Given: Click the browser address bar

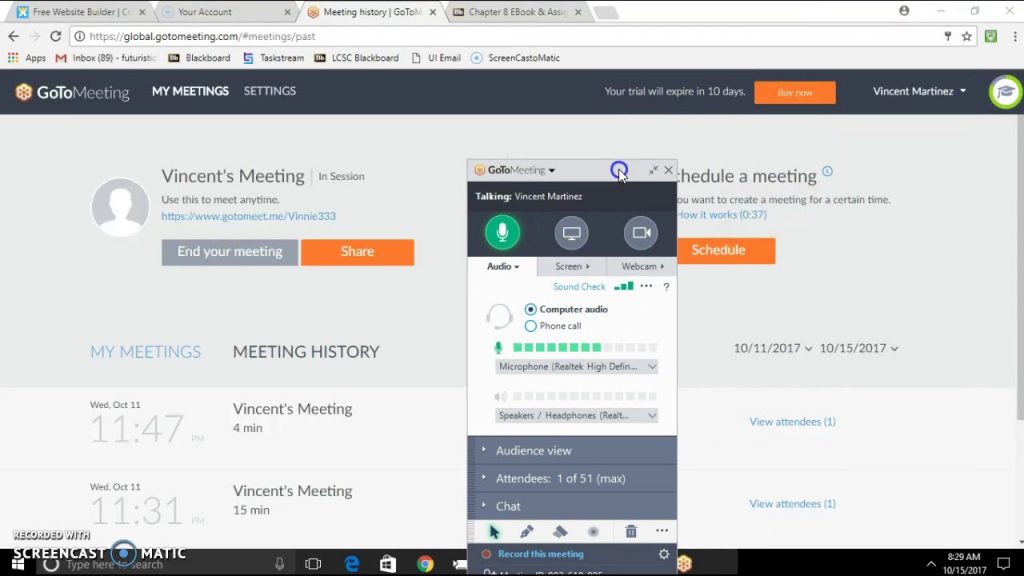Looking at the screenshot, I should [x=509, y=37].
